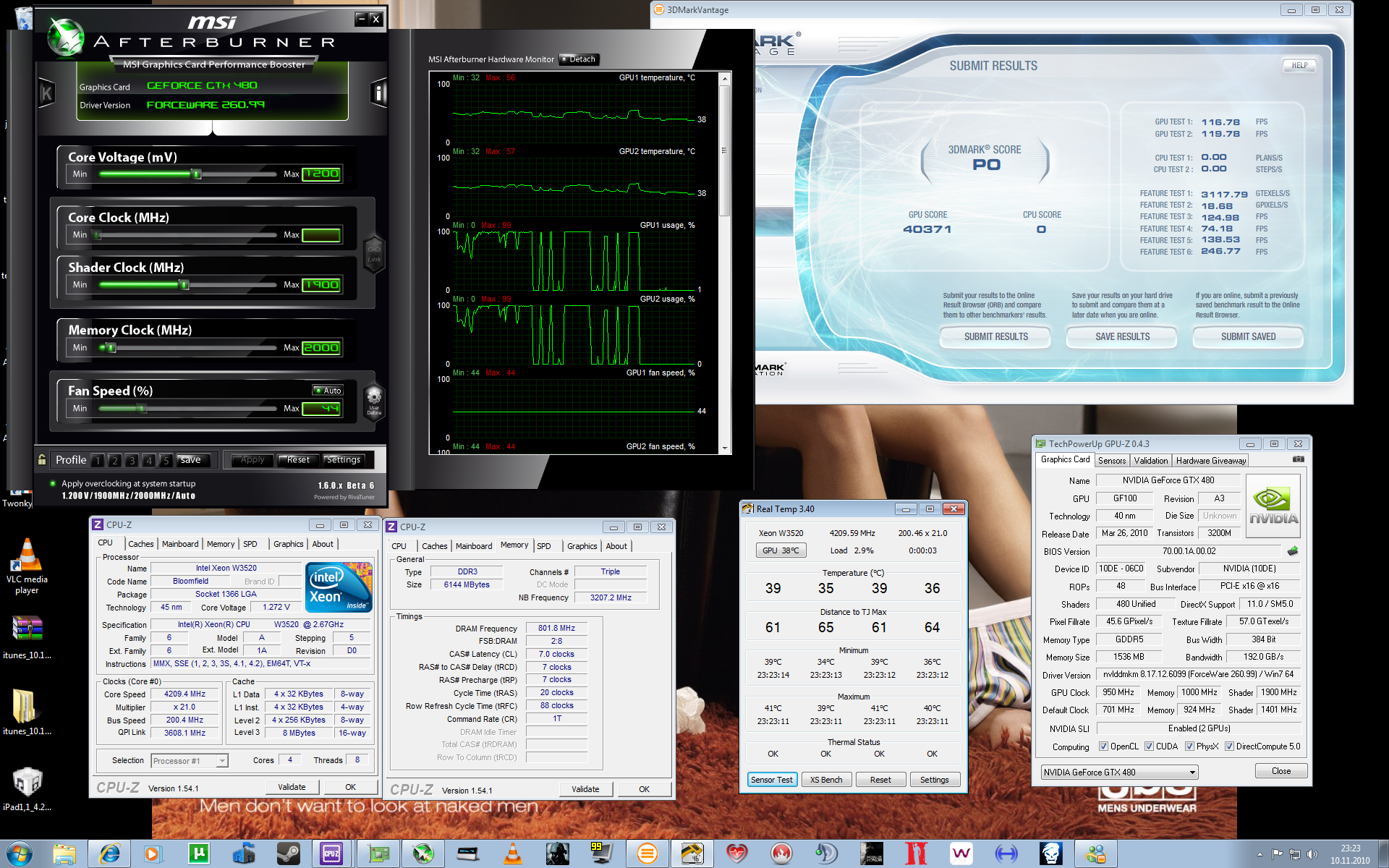Click save profile button in Afterburner
The height and width of the screenshot is (868, 1389).
(191, 460)
